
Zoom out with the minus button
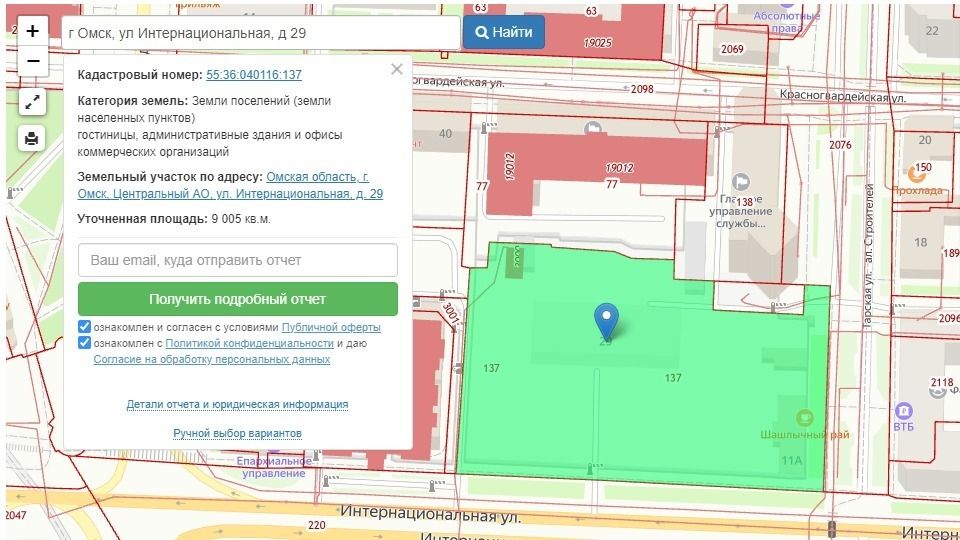(x=32, y=61)
